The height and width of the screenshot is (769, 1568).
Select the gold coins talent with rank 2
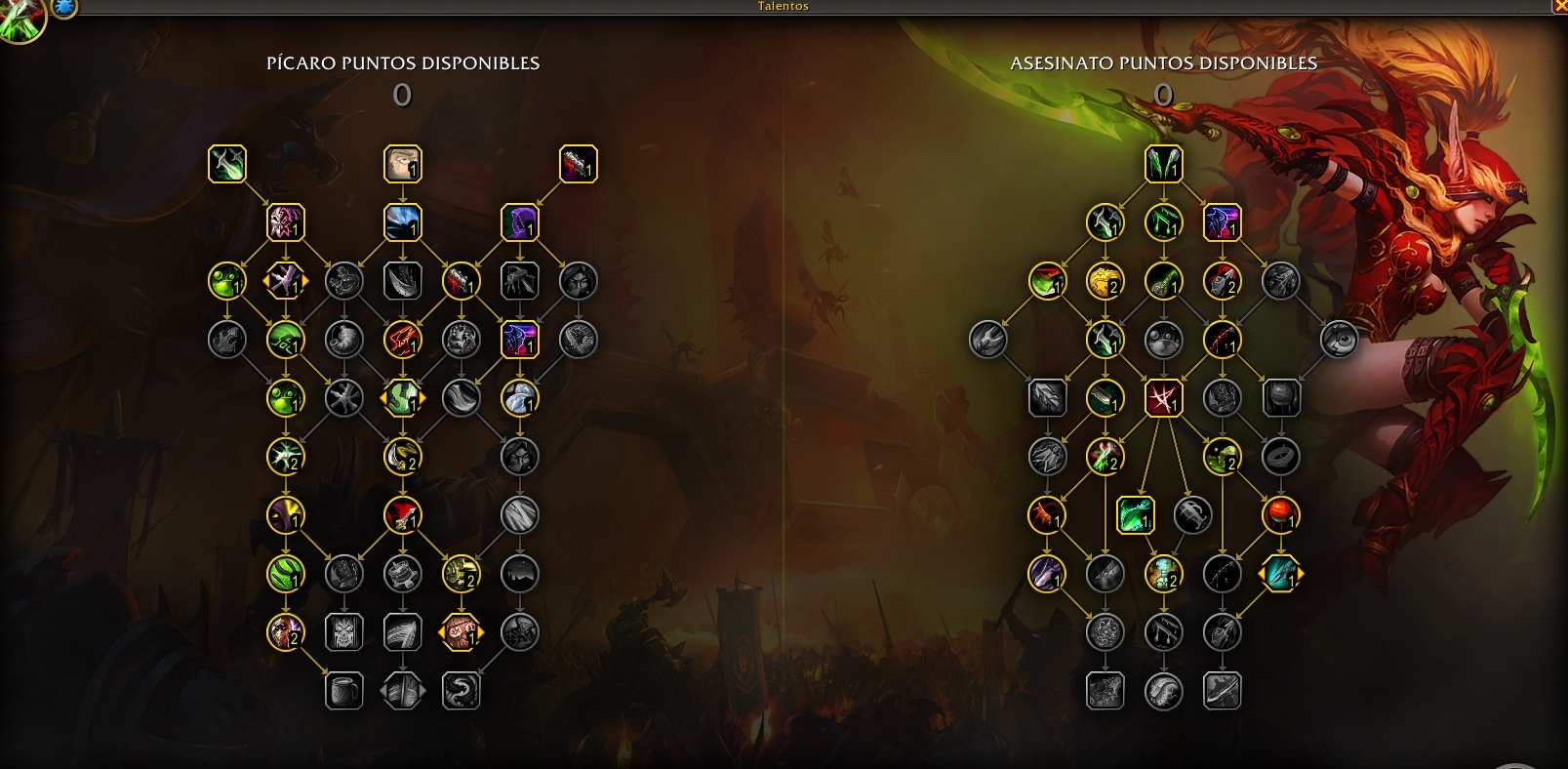click(x=1106, y=281)
